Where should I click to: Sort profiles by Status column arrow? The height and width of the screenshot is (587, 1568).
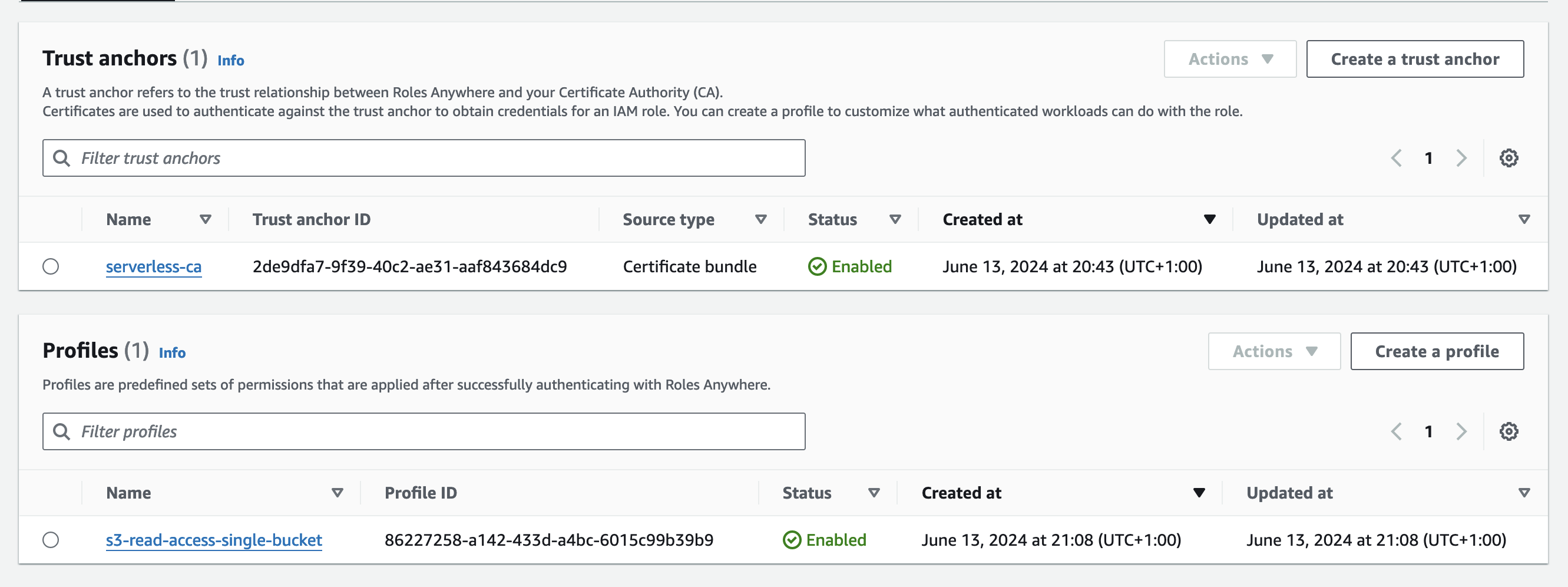tap(874, 493)
